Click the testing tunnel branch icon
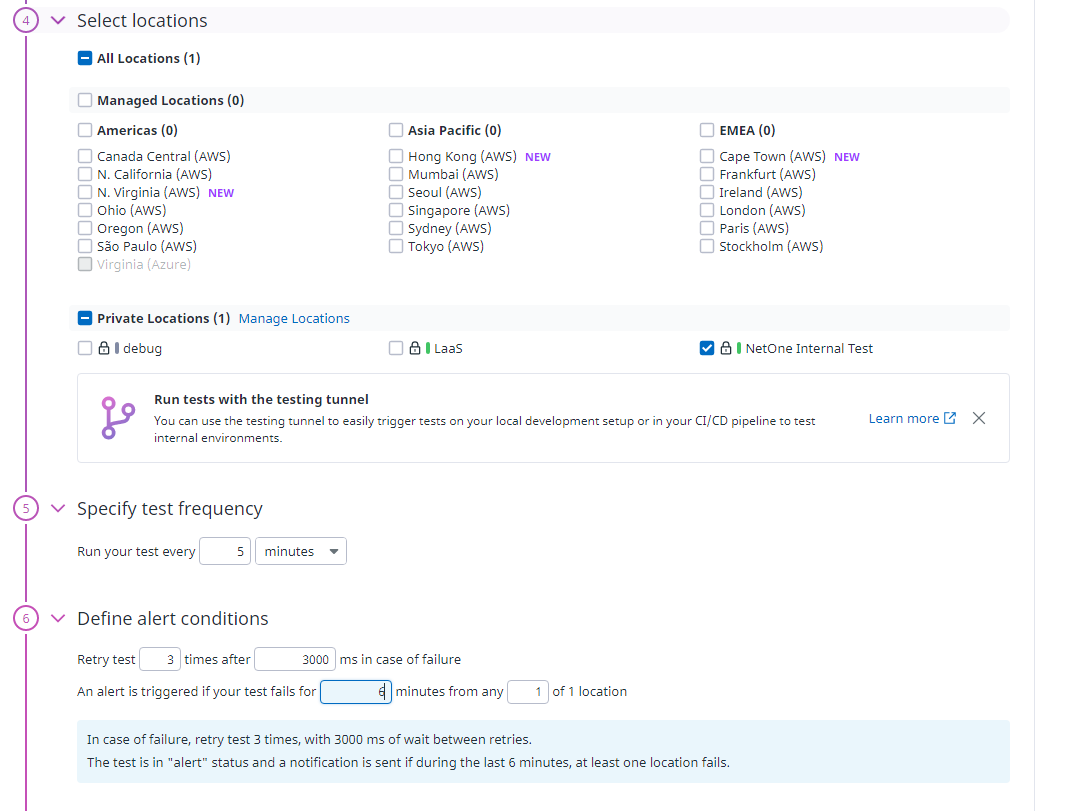Screen dimensions: 1074x811 point(118,417)
